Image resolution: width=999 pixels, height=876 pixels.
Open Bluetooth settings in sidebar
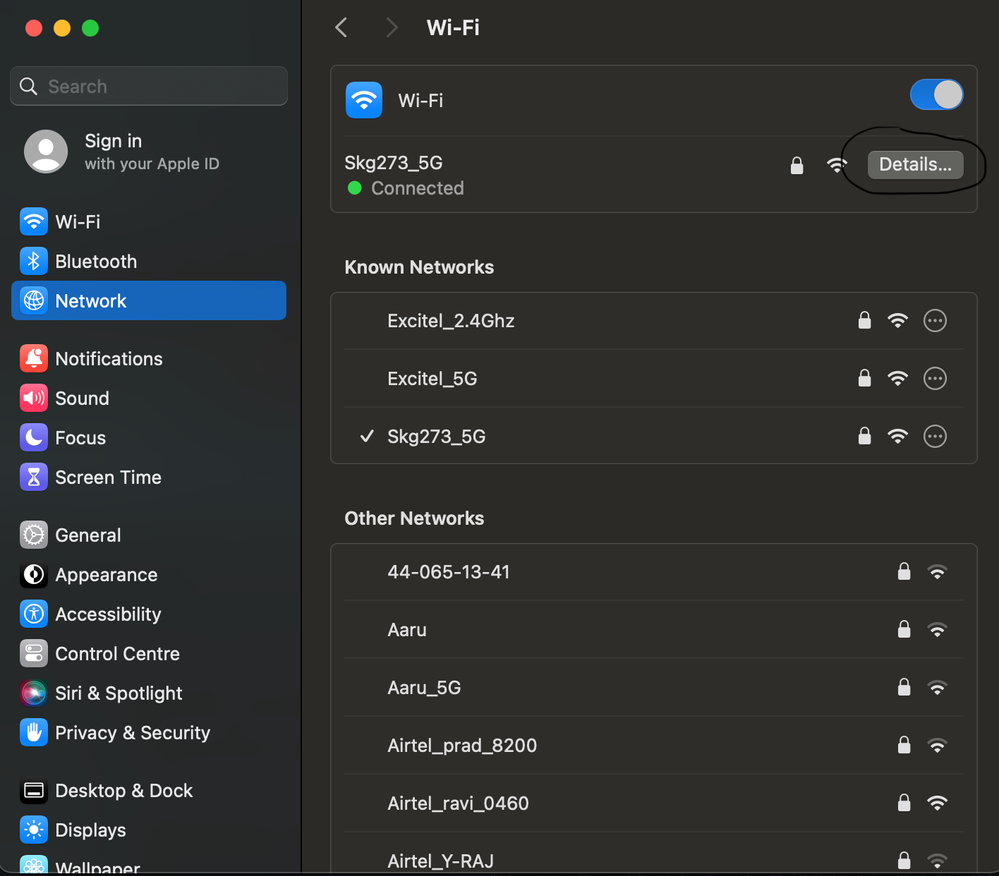click(148, 261)
